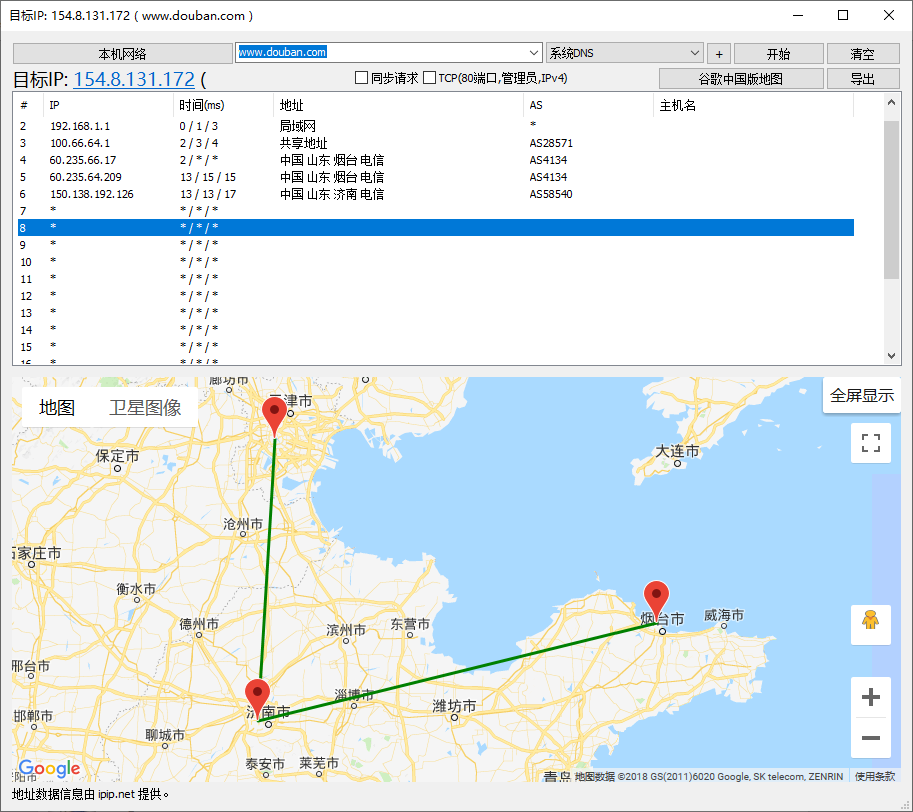The image size is (913, 812).
Task: Select hop row 12
Action: point(436,296)
